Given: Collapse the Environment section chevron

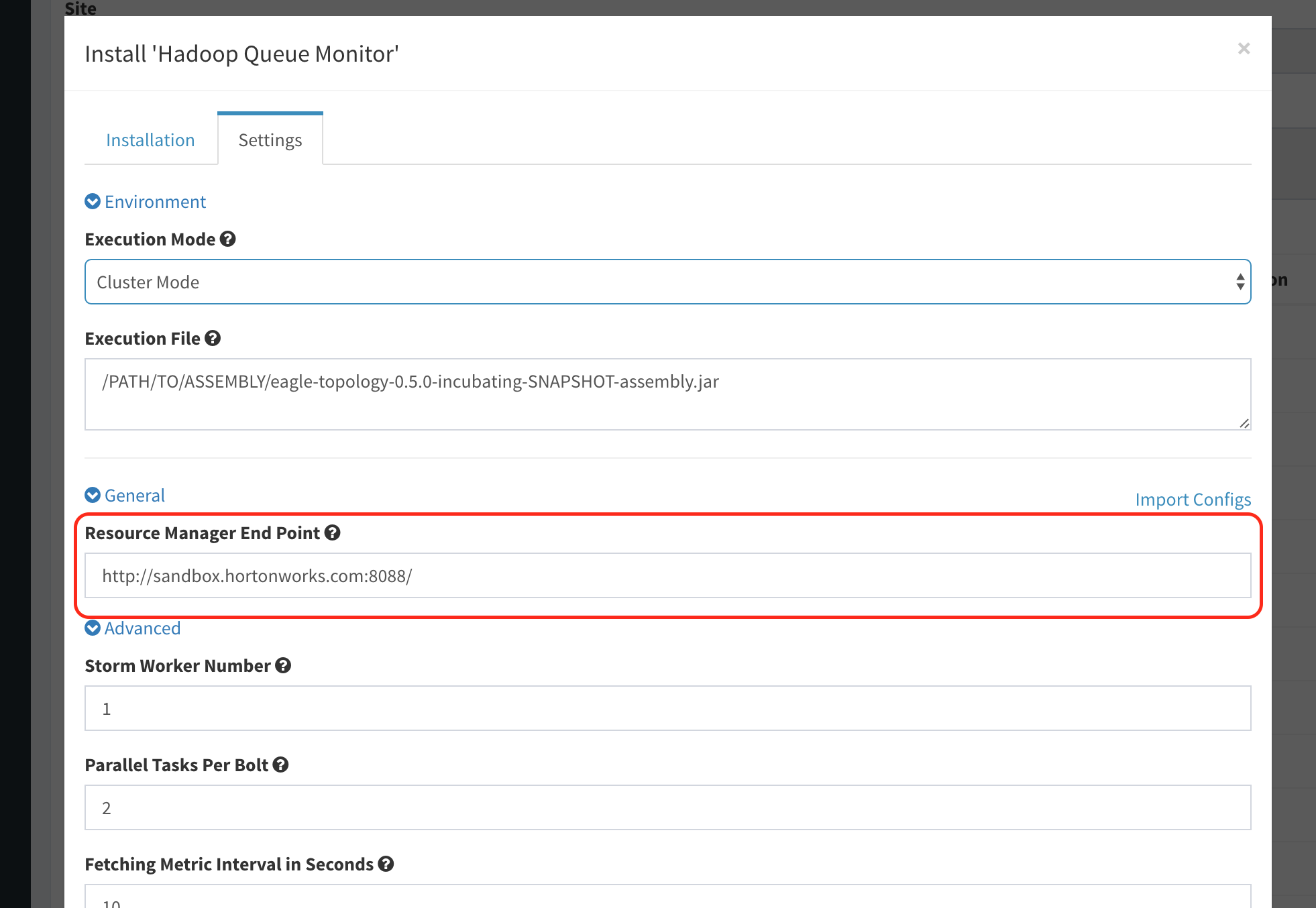Looking at the screenshot, I should [93, 202].
